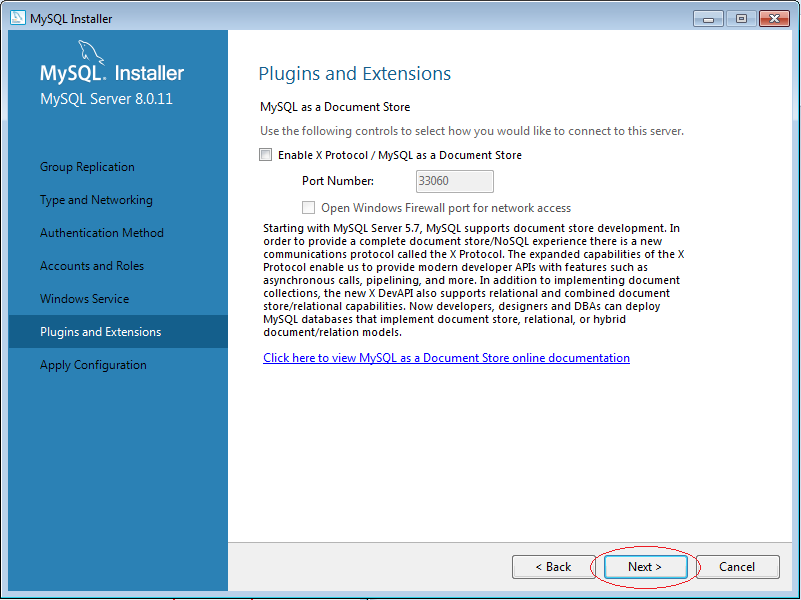
Task: Click the Port Number: label
Action: click(x=338, y=181)
